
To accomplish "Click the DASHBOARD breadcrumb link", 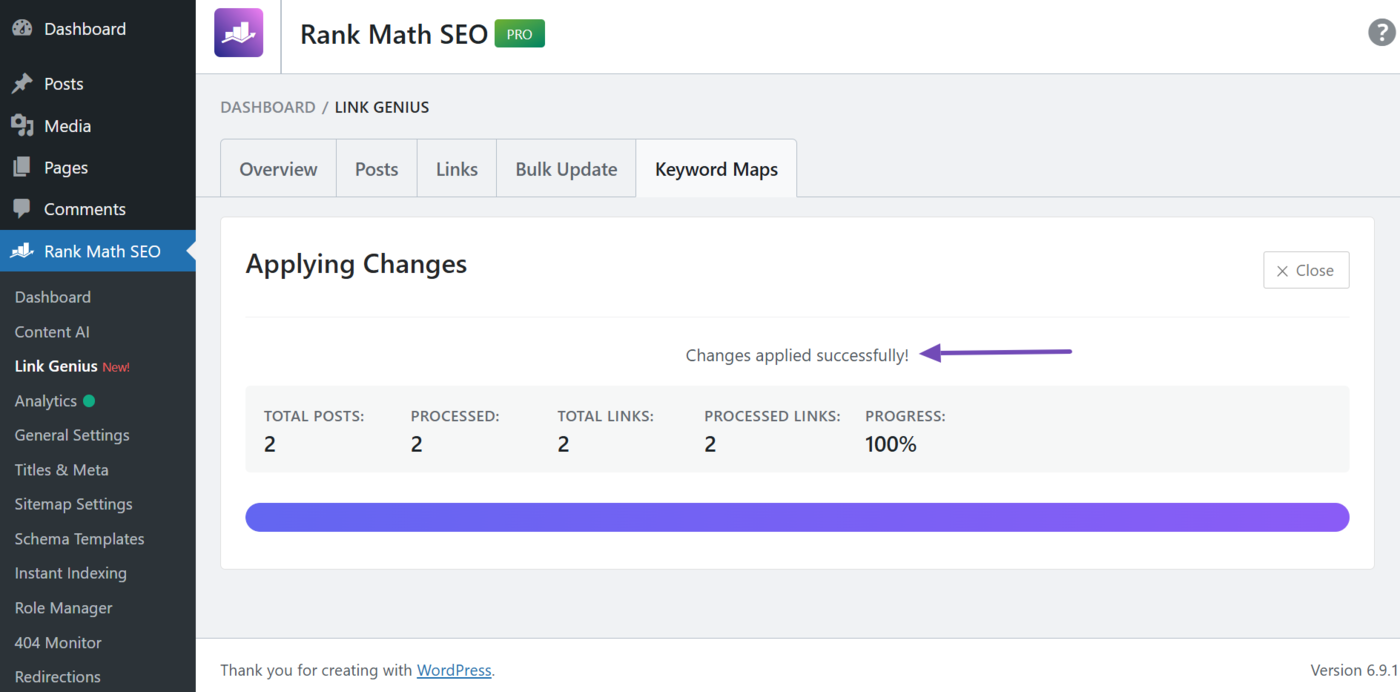I will [268, 107].
